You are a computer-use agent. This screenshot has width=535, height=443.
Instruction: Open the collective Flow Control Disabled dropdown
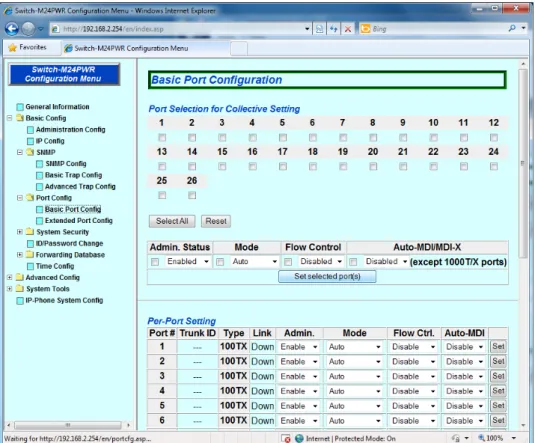point(320,261)
